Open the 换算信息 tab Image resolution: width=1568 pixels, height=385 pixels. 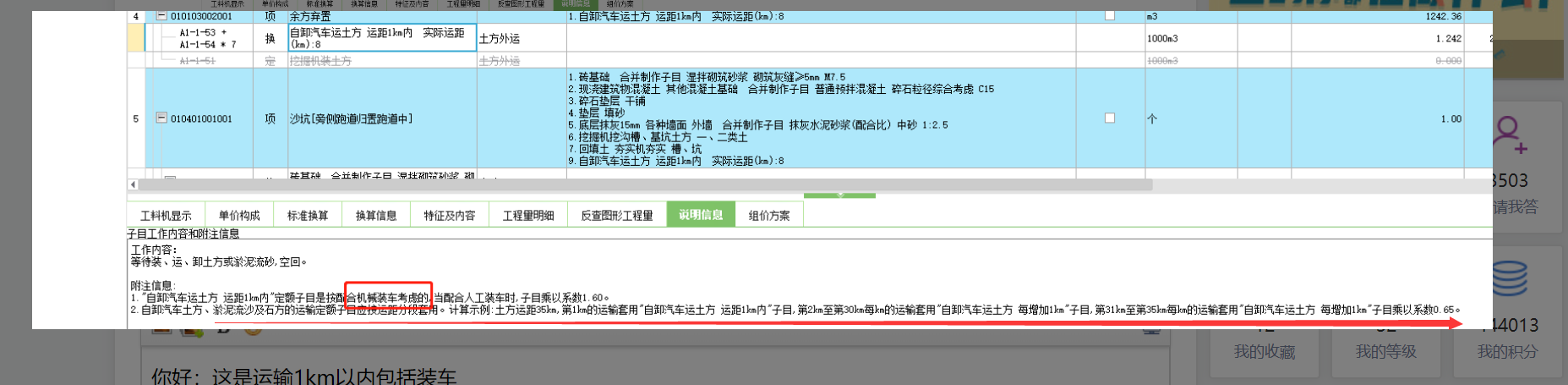click(376, 216)
